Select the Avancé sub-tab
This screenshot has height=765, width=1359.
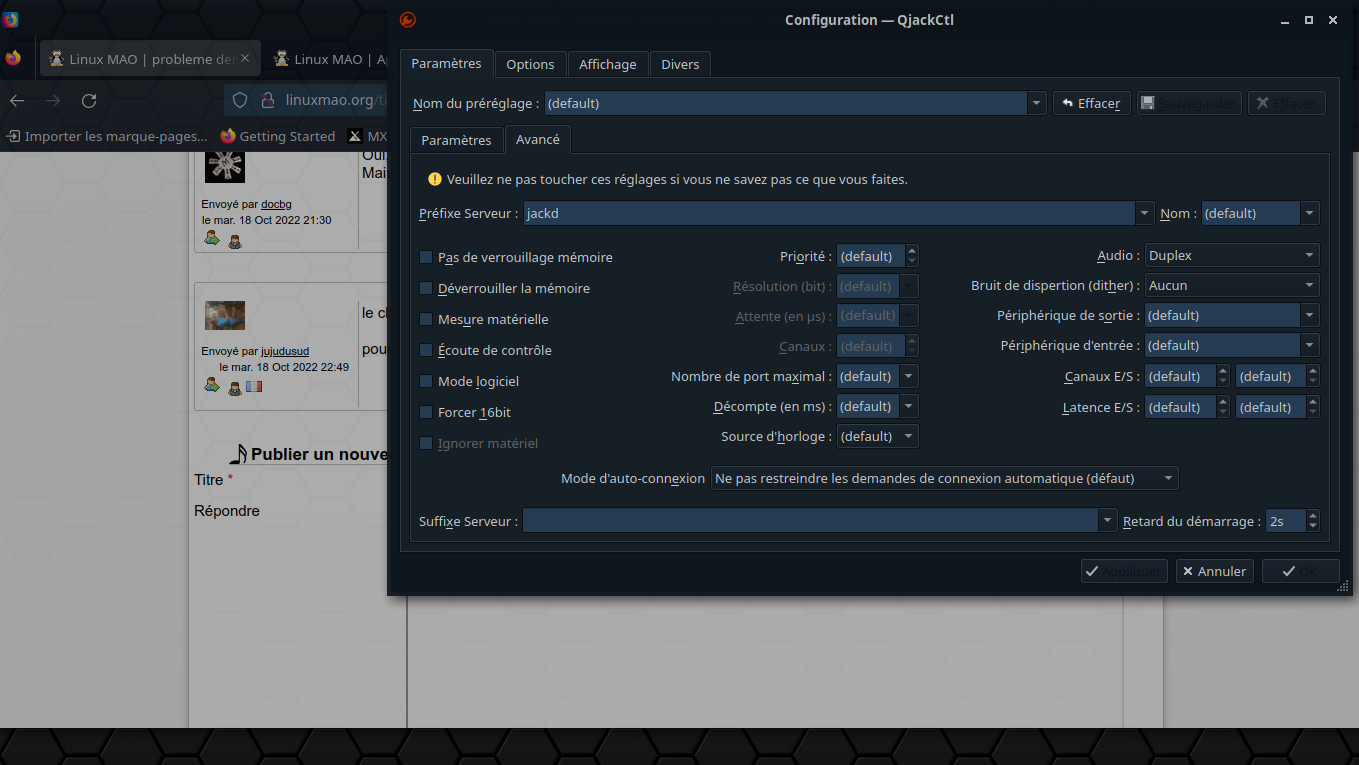tap(537, 139)
